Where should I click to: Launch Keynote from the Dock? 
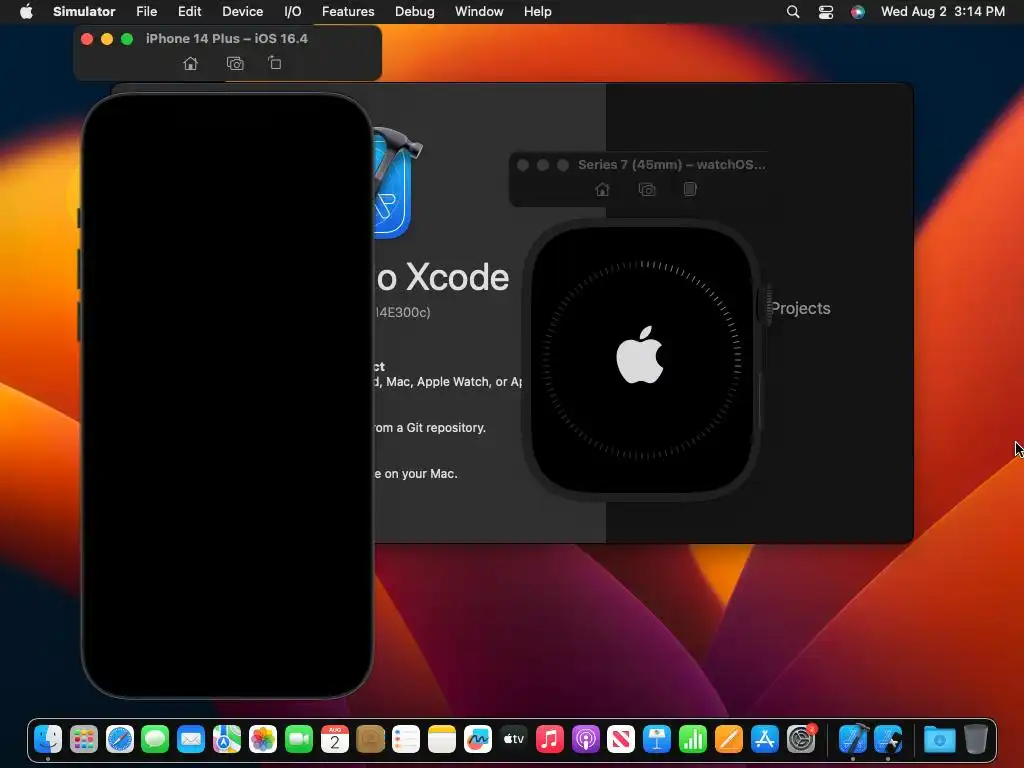(x=656, y=739)
